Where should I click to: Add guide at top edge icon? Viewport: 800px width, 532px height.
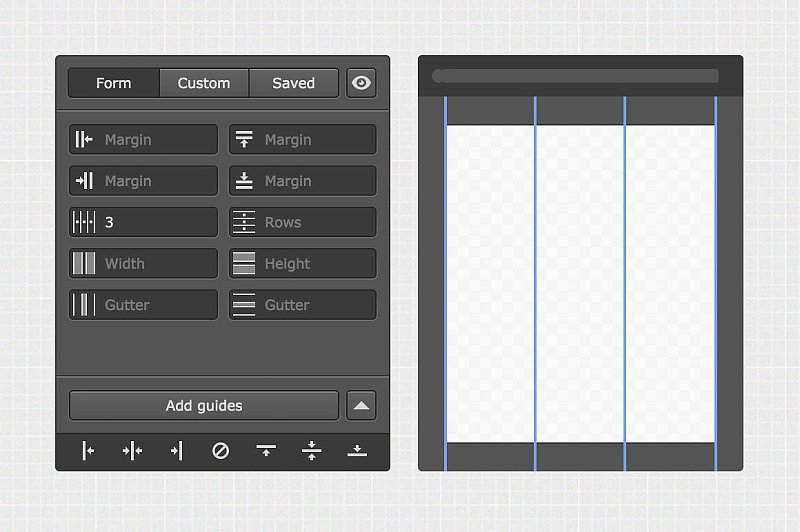(266, 451)
